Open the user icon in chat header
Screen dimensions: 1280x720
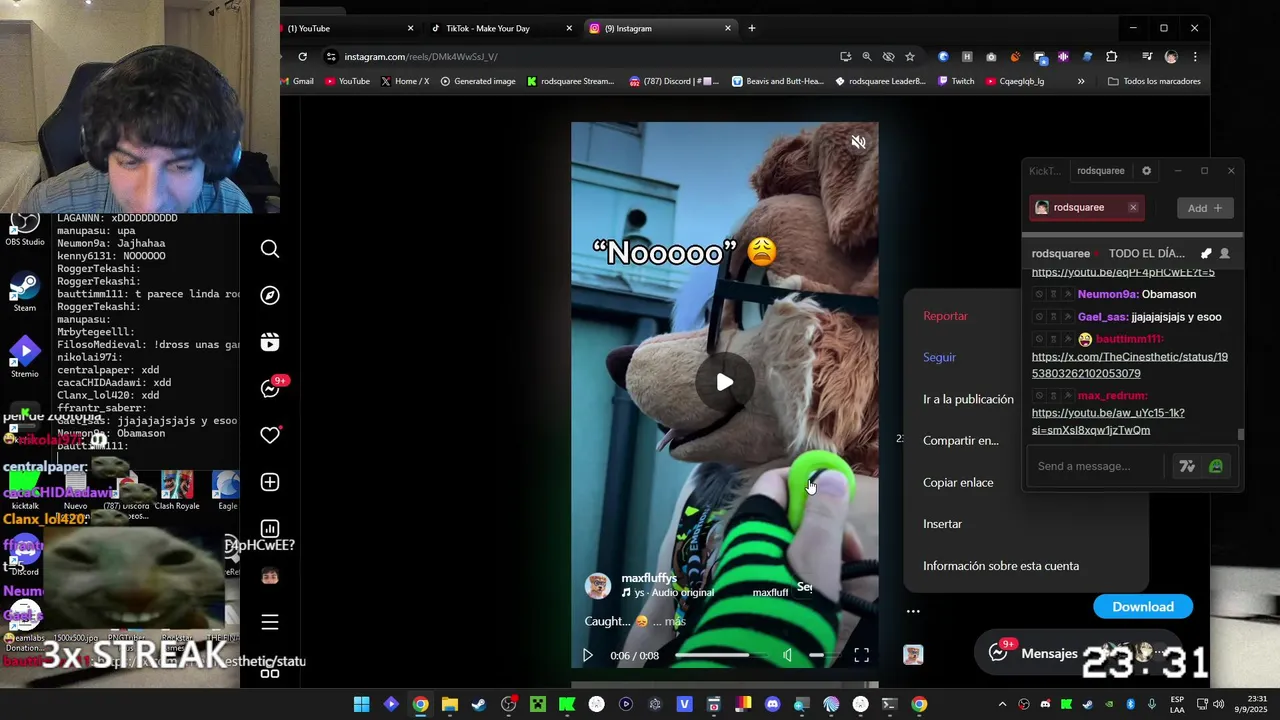click(x=1224, y=254)
